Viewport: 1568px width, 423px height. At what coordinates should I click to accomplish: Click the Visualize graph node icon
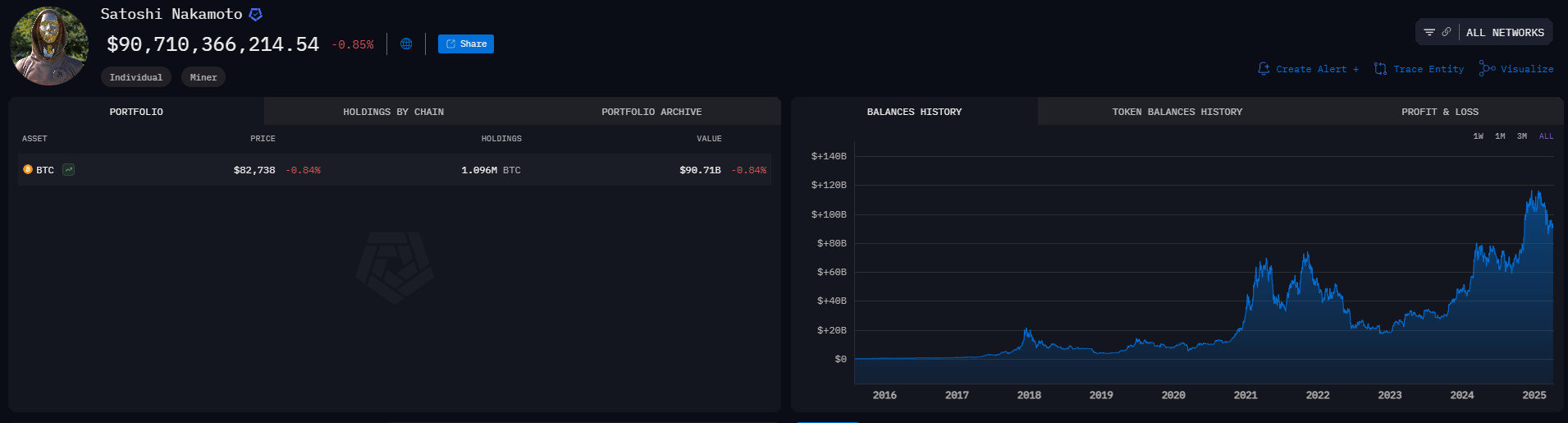pyautogui.click(x=1487, y=69)
